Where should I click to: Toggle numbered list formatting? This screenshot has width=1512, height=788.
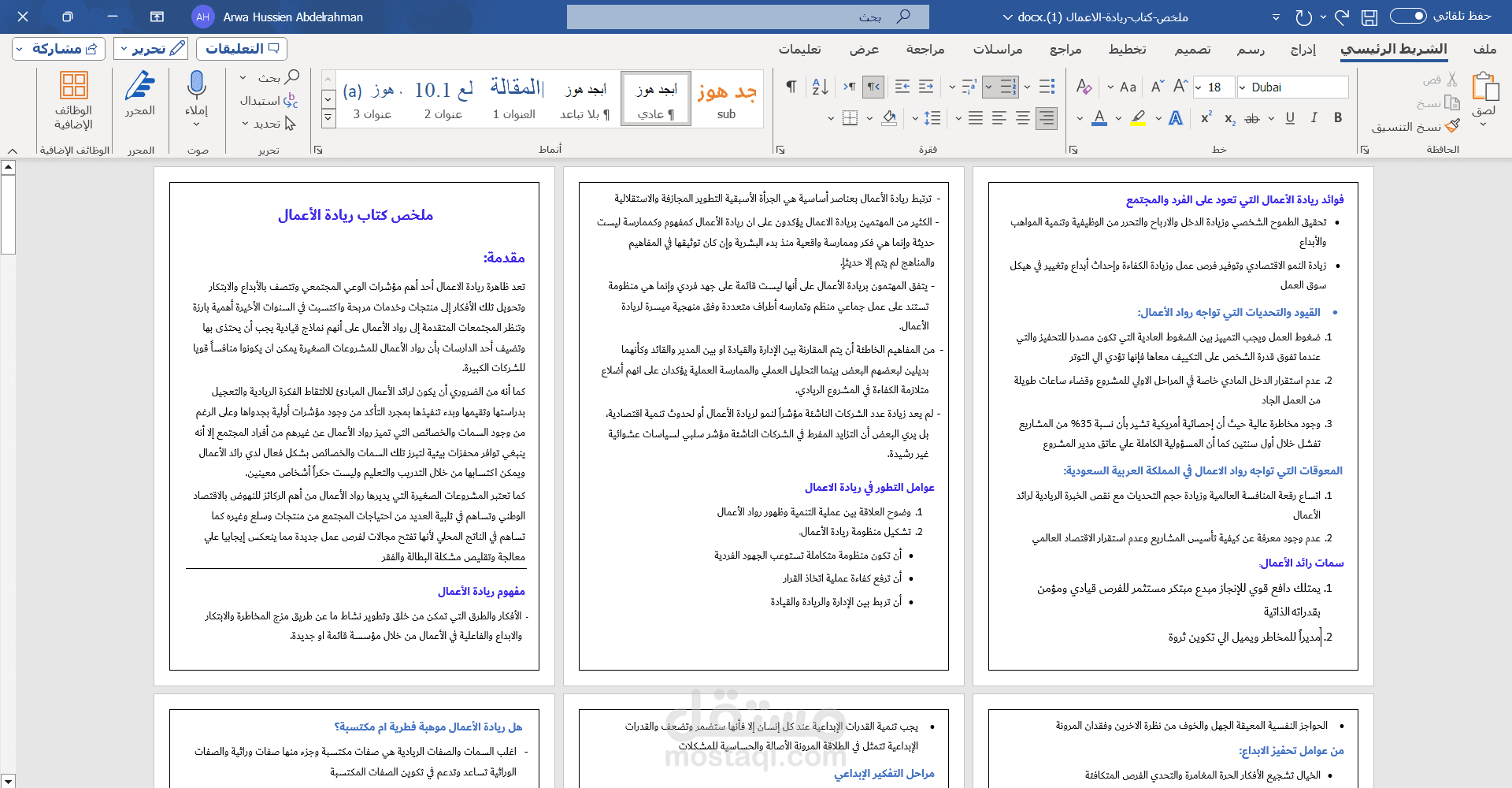coord(1009,87)
